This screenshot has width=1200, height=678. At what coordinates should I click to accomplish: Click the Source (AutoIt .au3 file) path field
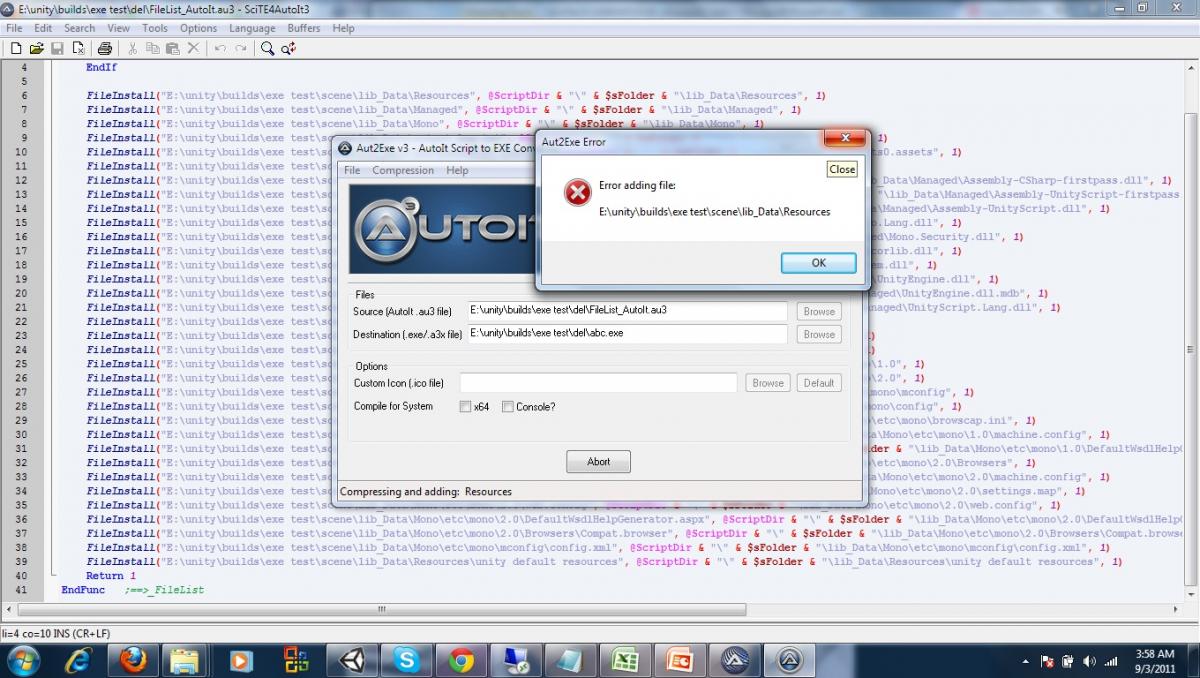[627, 311]
